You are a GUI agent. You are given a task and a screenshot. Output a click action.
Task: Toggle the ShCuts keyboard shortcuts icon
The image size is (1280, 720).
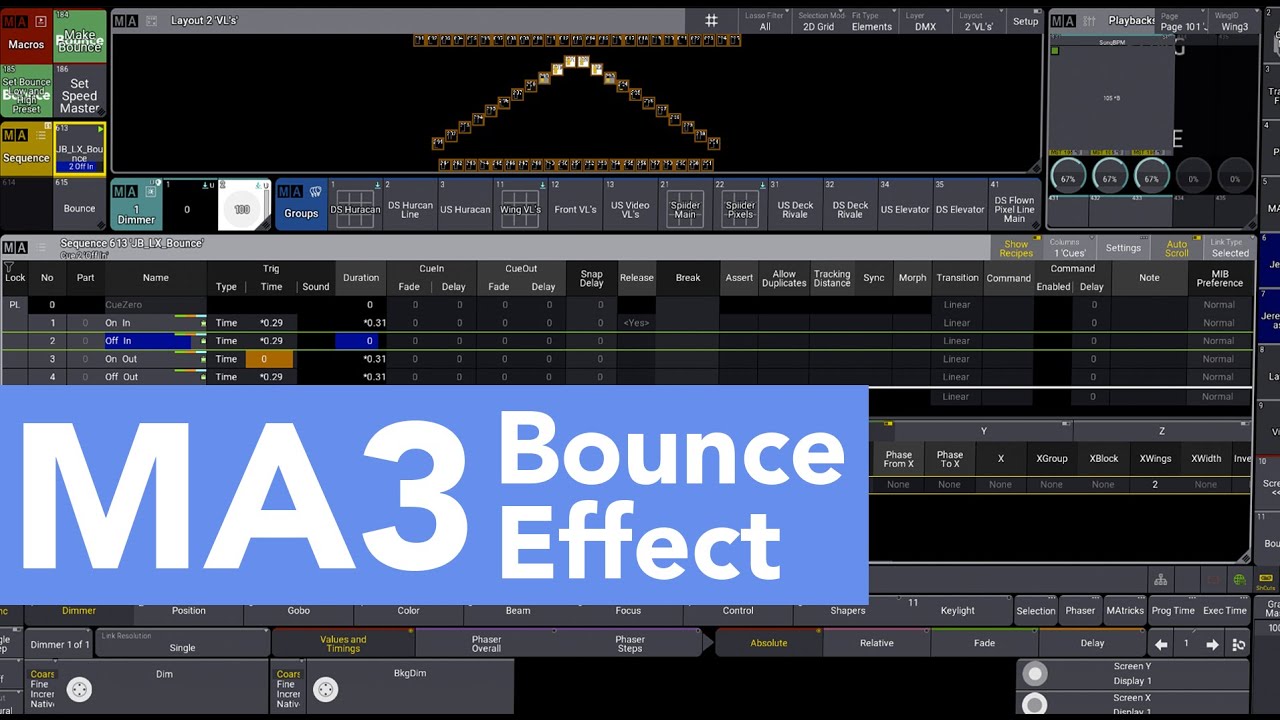point(1266,582)
